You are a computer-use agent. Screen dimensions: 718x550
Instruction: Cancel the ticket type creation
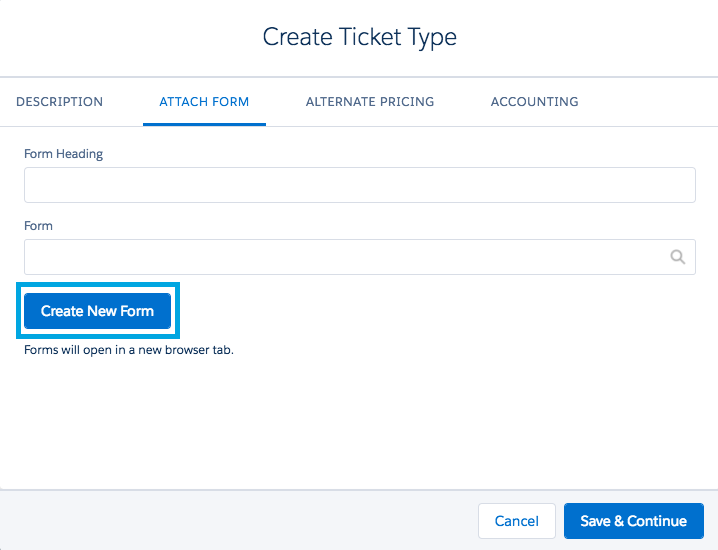[516, 521]
